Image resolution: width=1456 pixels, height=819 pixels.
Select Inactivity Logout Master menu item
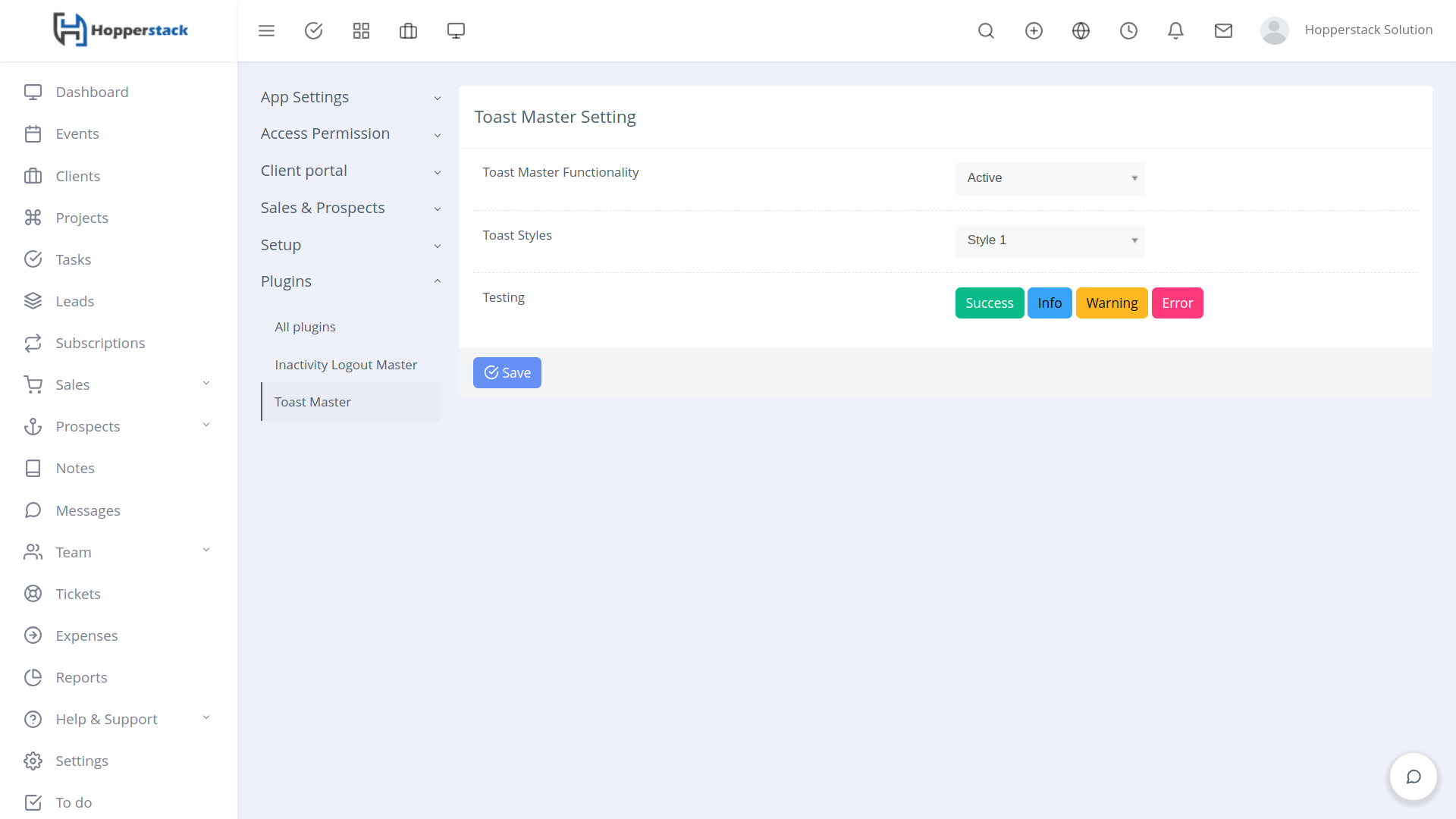[x=346, y=365]
